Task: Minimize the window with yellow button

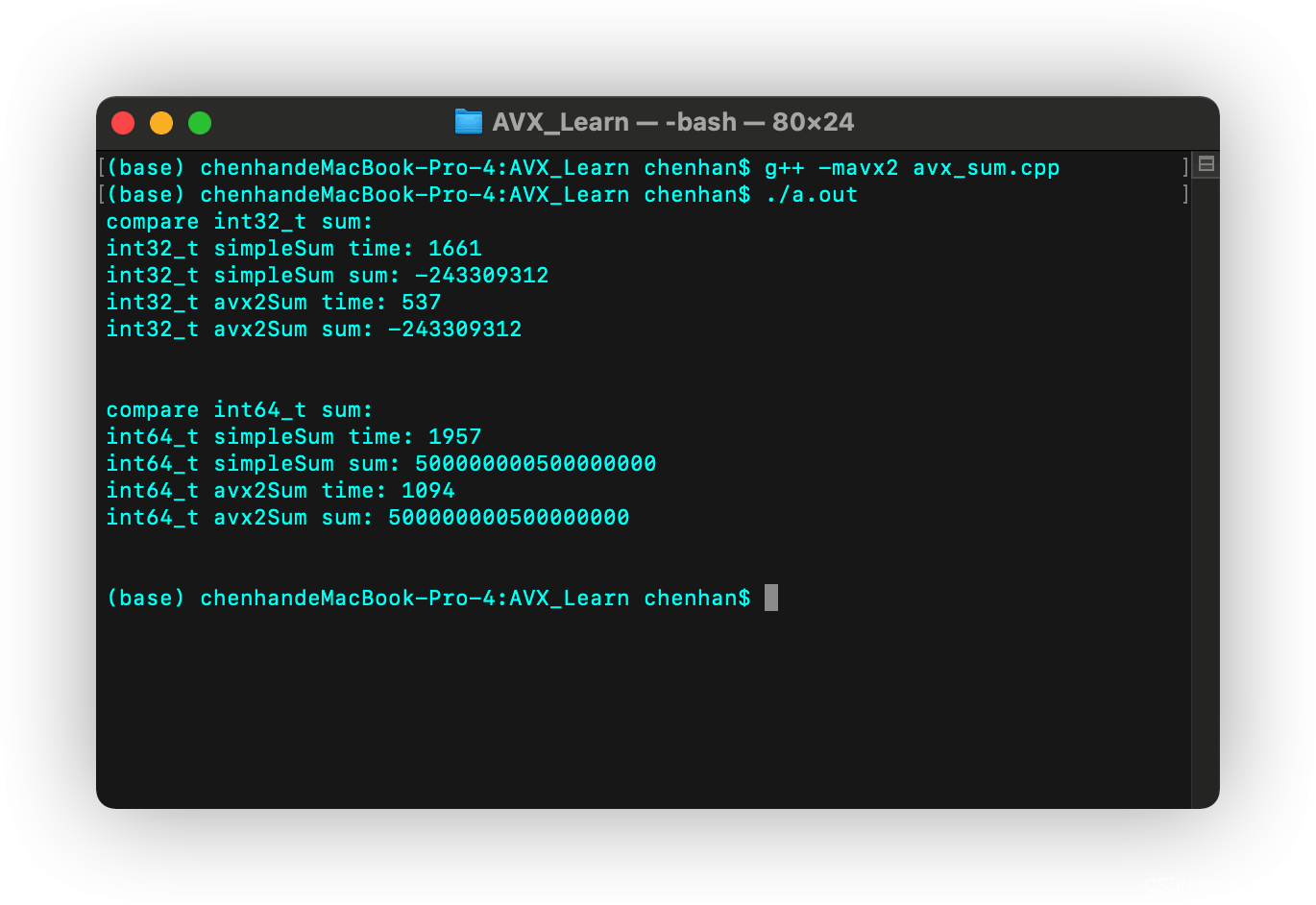Action: [161, 123]
